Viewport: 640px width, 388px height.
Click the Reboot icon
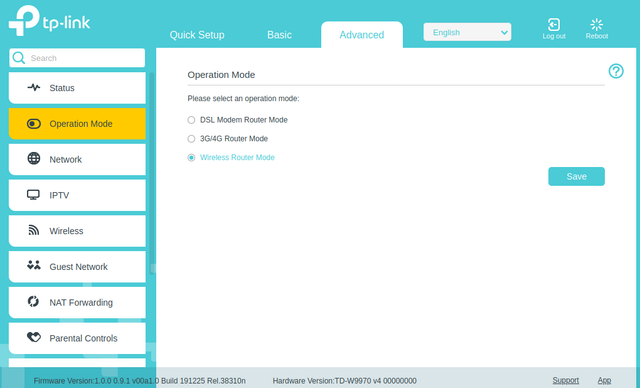pyautogui.click(x=596, y=24)
